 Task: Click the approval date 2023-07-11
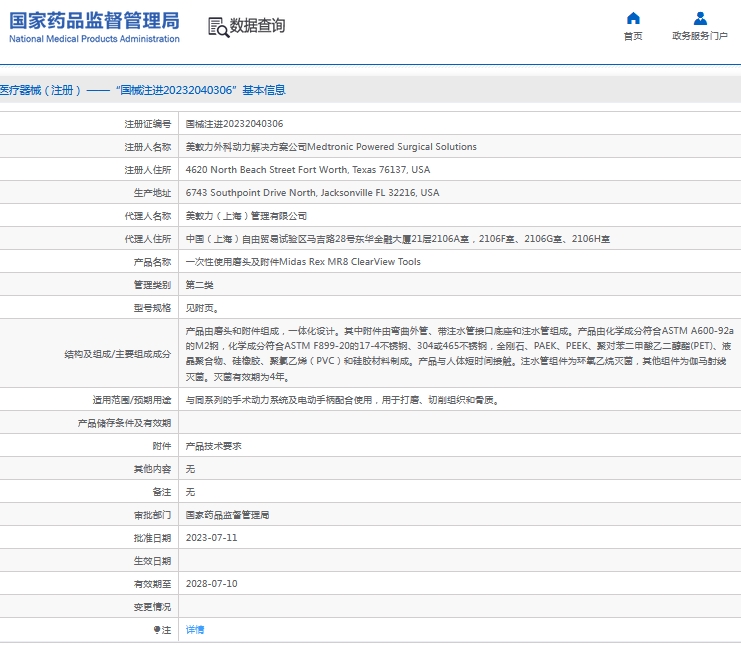(211, 538)
